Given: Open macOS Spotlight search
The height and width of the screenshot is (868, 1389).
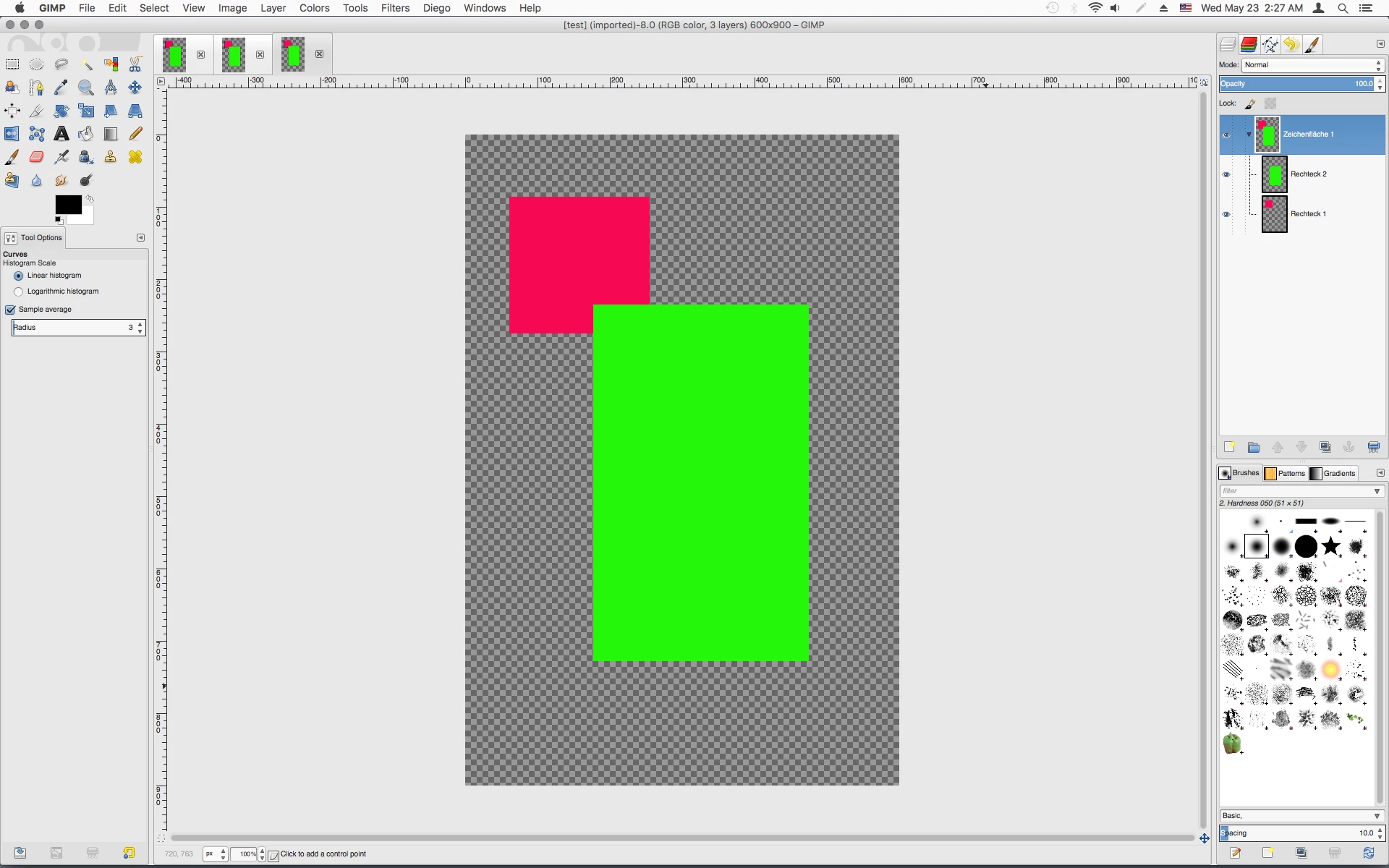Looking at the screenshot, I should 1343,8.
